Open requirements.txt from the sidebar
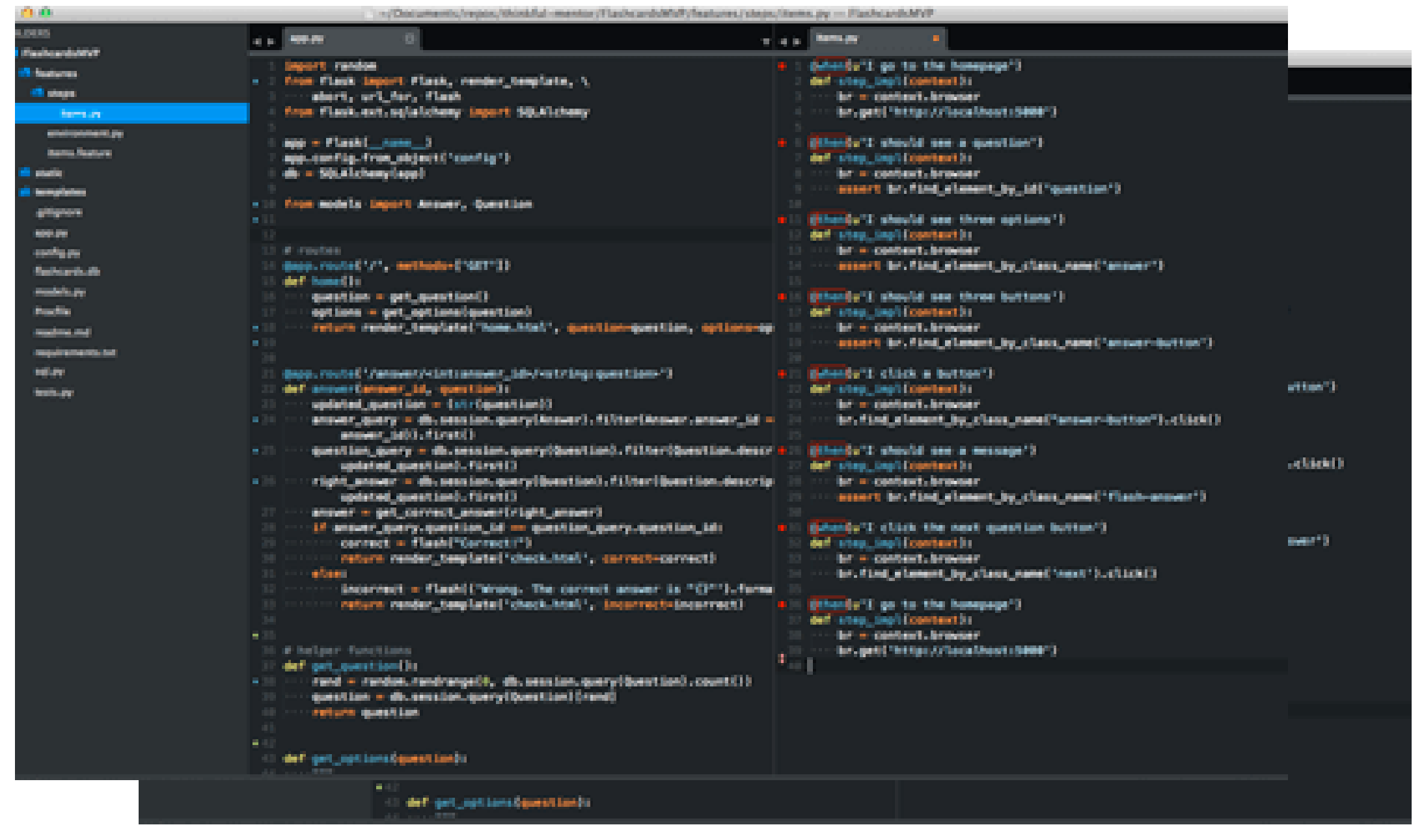 point(75,352)
